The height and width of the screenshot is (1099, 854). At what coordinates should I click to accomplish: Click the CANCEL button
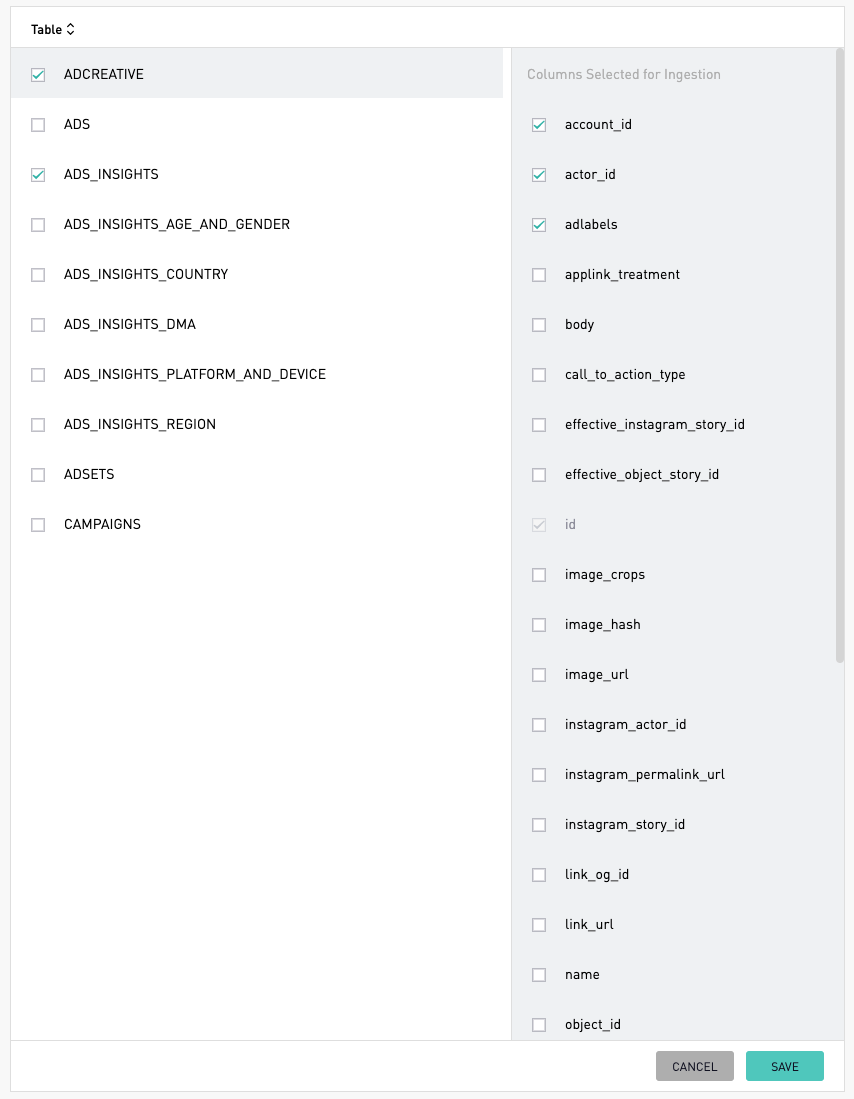coord(695,1066)
